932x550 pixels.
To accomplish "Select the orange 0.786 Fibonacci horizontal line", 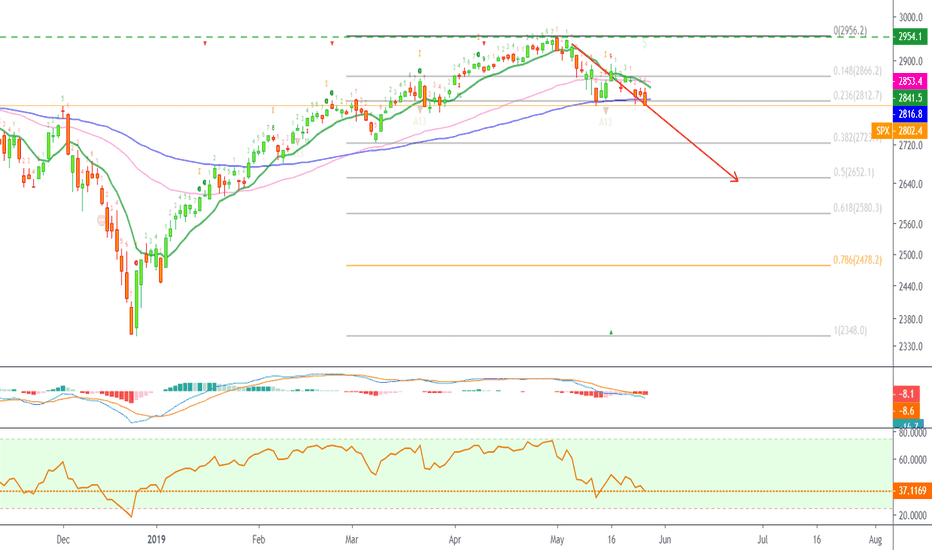I will click(x=588, y=265).
